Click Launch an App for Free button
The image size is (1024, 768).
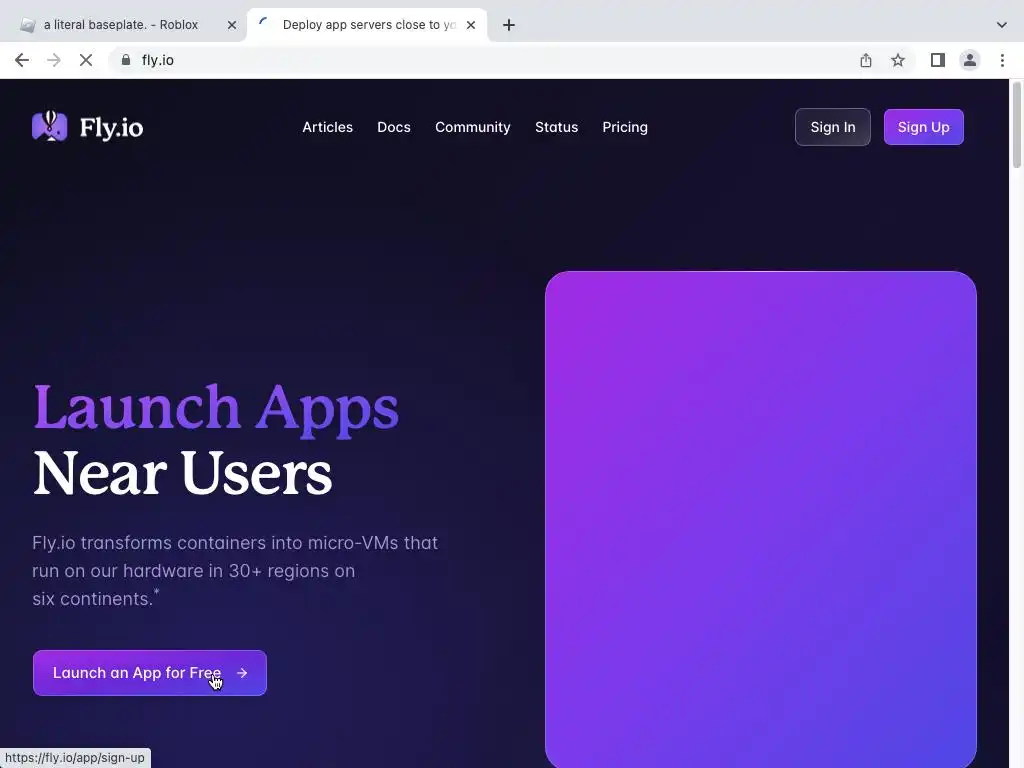pos(150,673)
